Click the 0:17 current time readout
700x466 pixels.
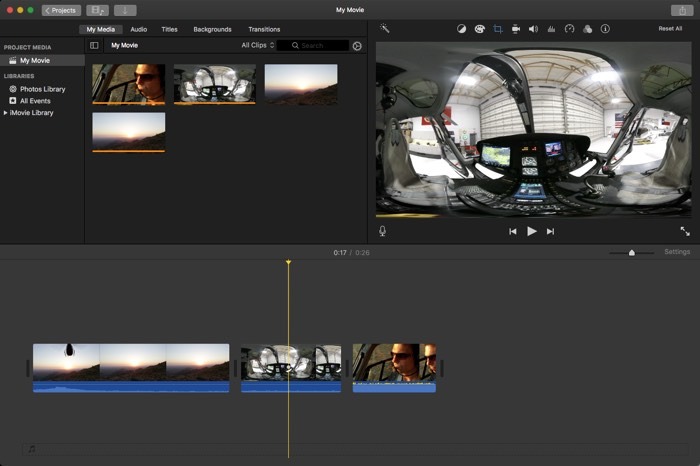click(340, 253)
